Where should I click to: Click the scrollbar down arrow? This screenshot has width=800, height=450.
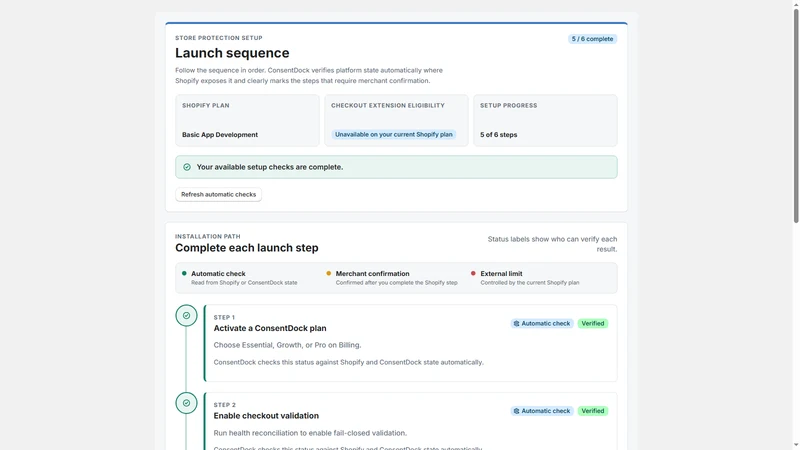(796, 446)
